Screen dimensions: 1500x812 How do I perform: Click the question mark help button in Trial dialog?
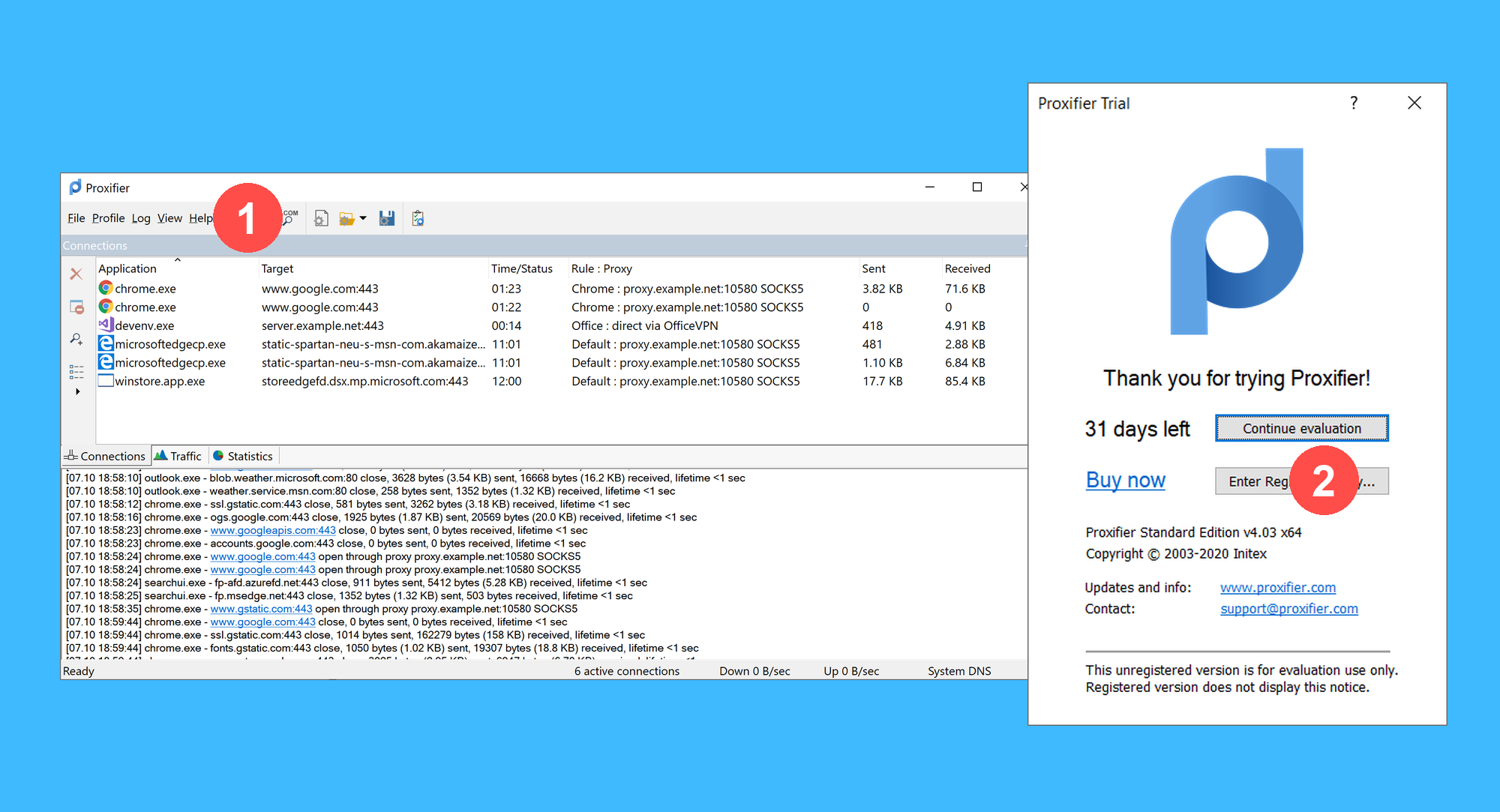point(1354,103)
